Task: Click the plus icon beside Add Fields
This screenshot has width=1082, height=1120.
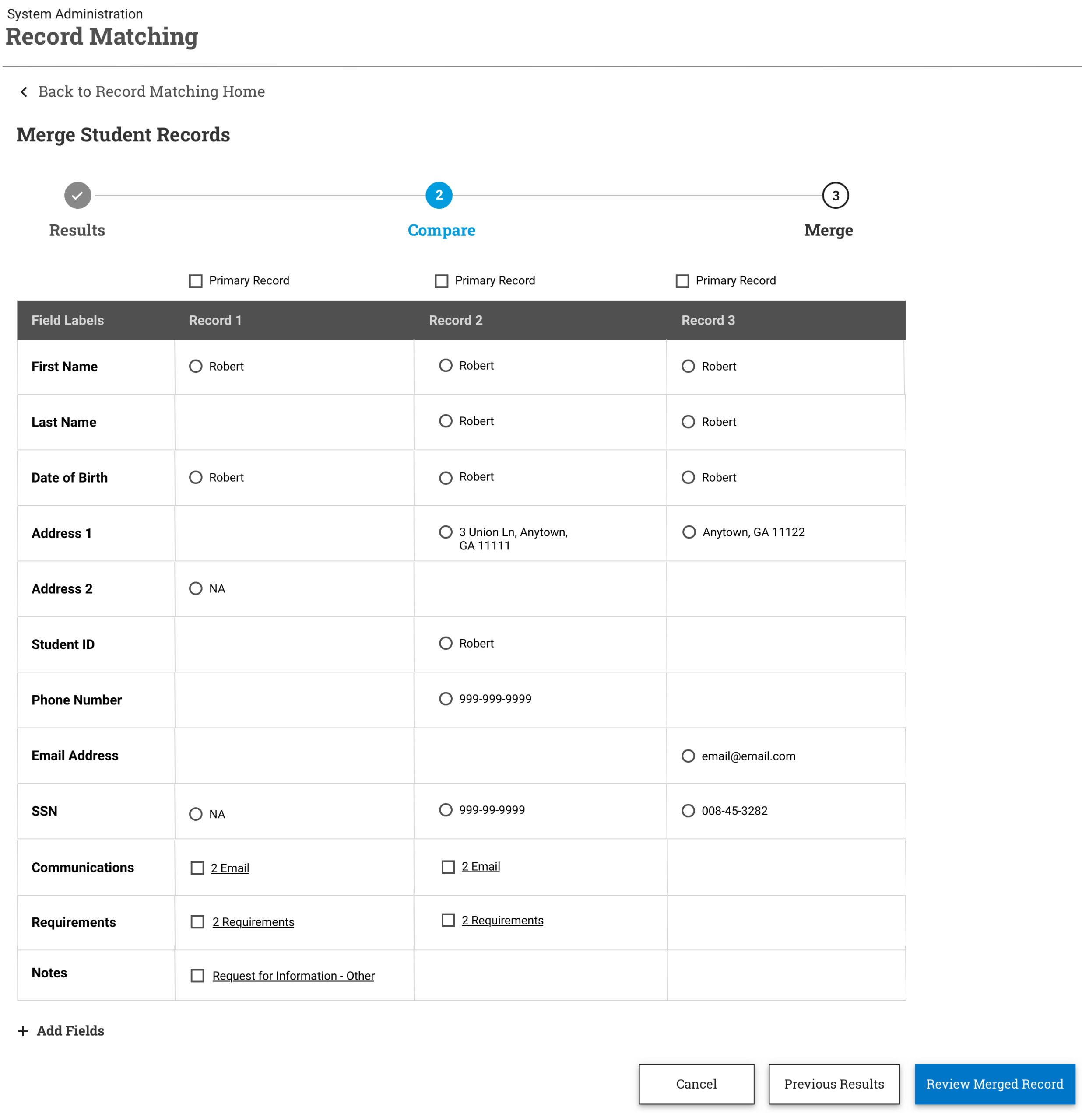Action: click(23, 1030)
